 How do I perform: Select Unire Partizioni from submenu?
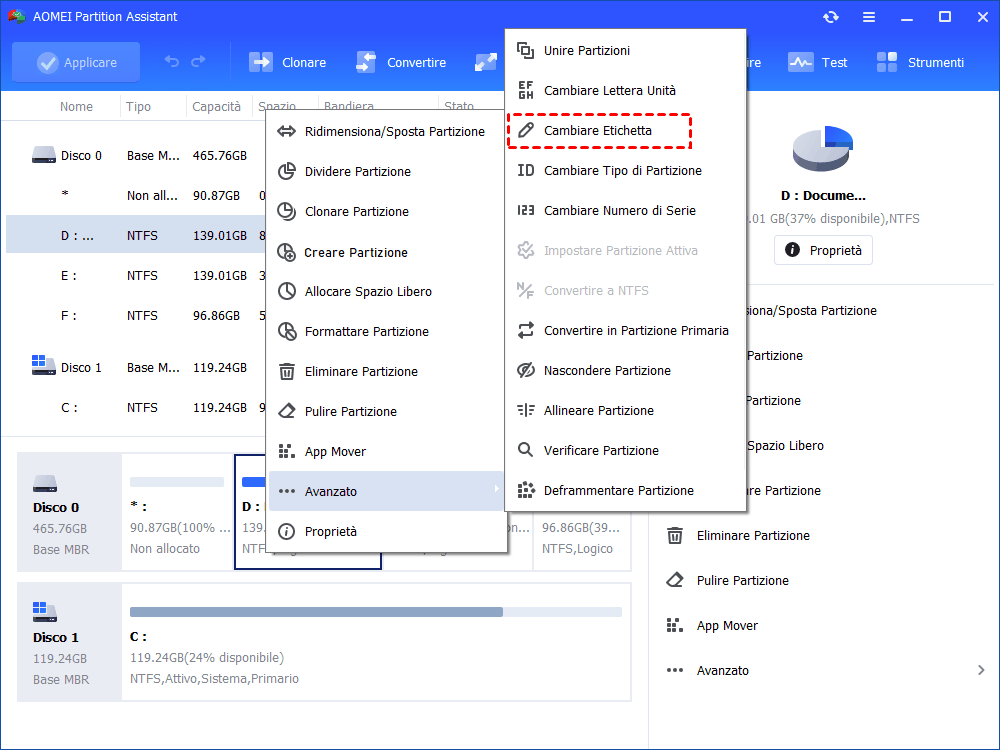coord(625,50)
